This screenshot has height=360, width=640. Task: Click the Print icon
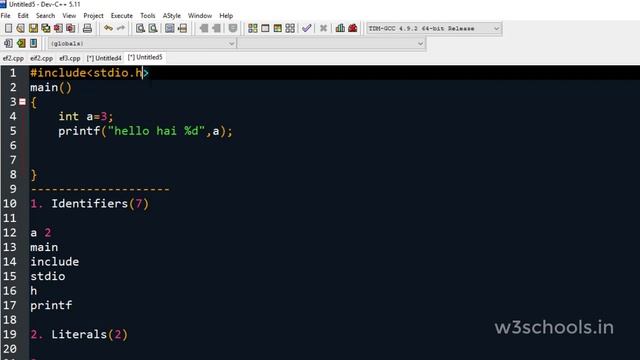(87, 28)
